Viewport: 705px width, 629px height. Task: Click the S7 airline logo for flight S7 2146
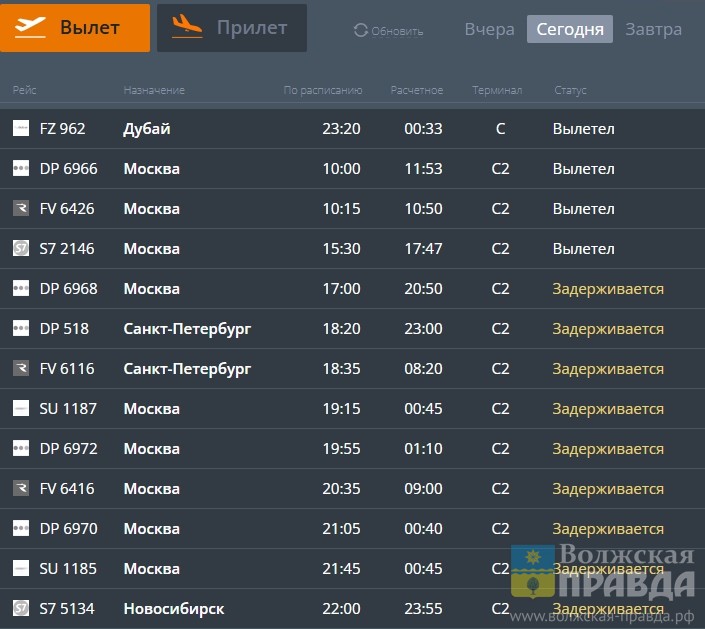[21, 249]
